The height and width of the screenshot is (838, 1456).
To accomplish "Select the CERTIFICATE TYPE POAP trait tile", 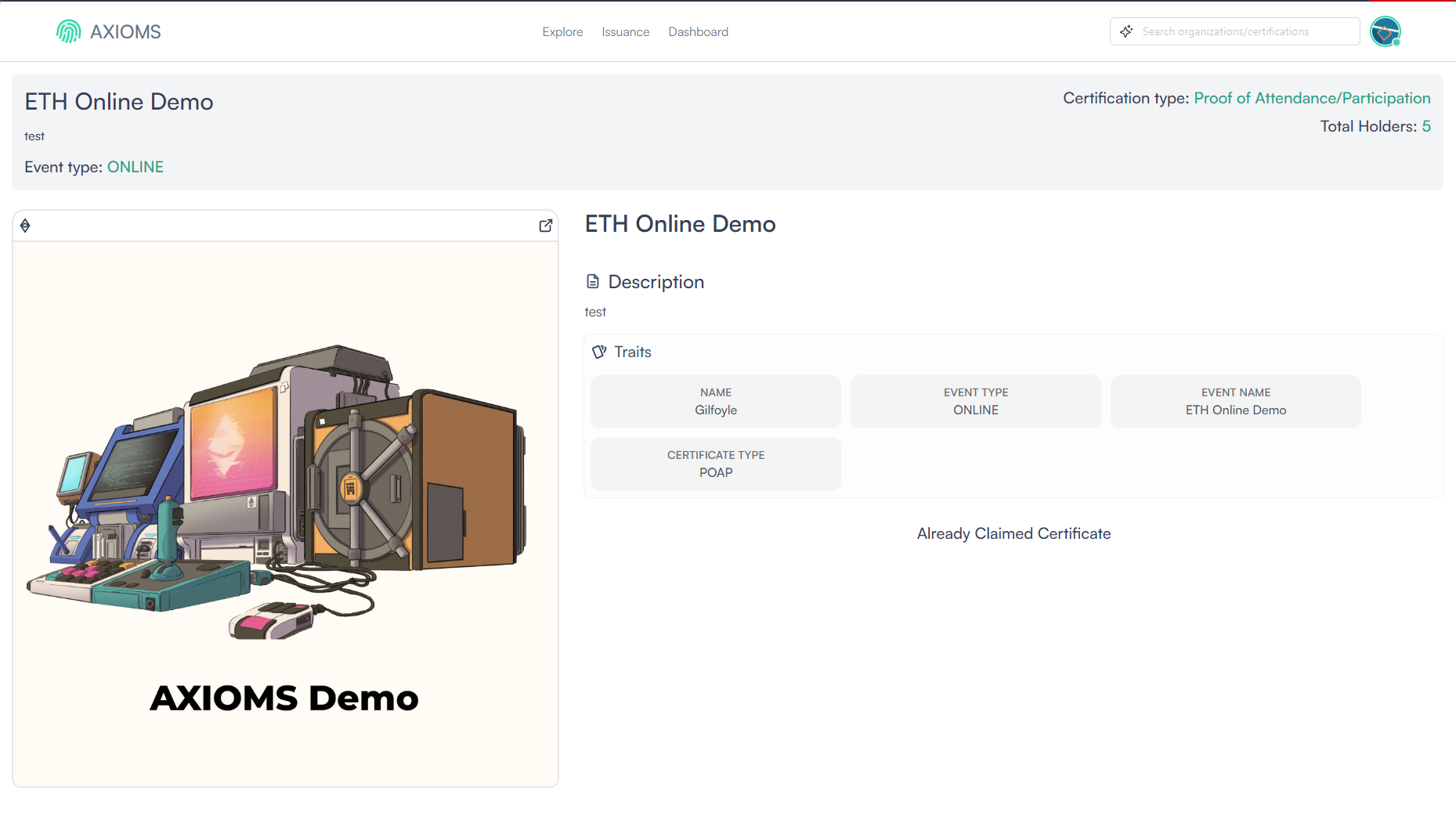I will (715, 464).
